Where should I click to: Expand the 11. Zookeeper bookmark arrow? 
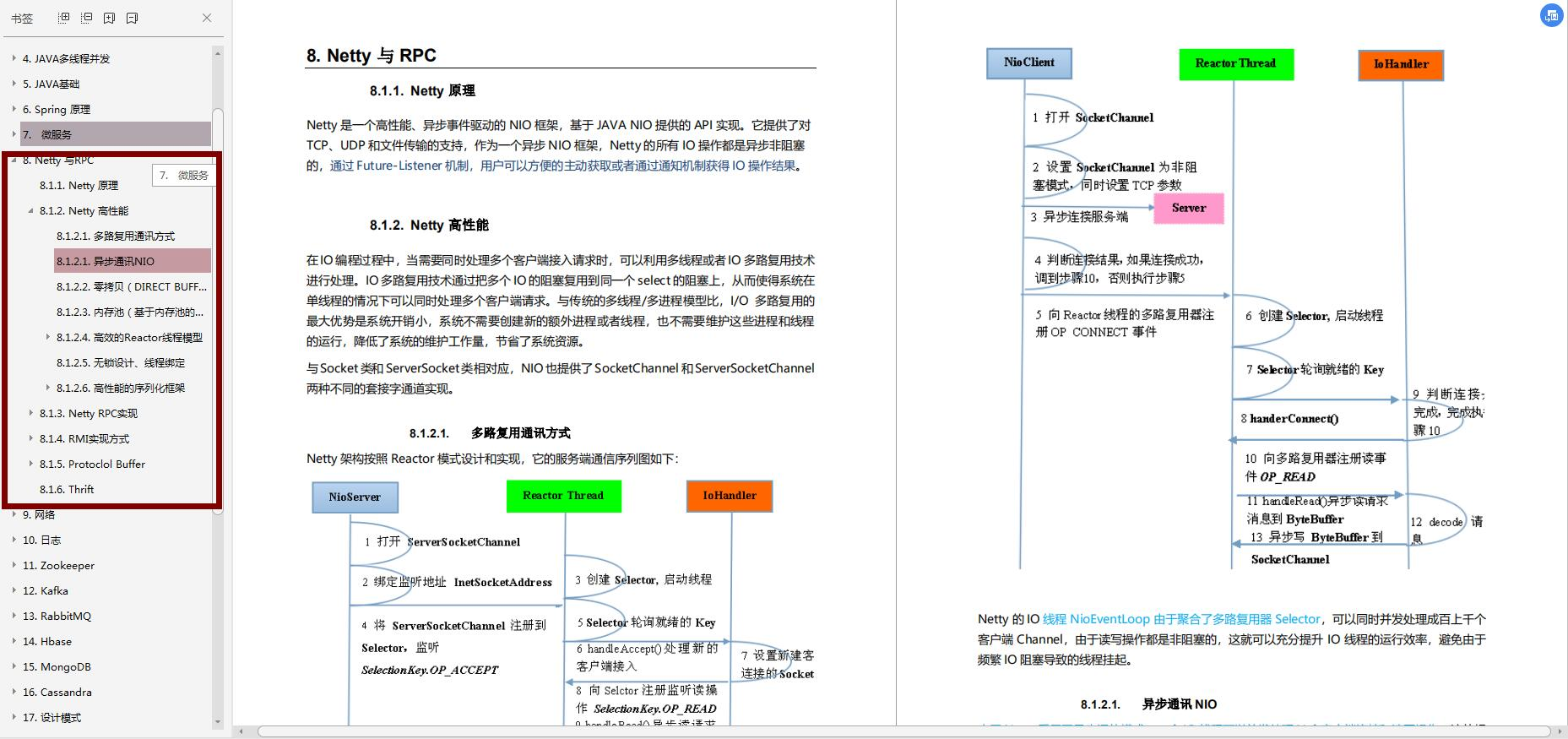tap(14, 565)
